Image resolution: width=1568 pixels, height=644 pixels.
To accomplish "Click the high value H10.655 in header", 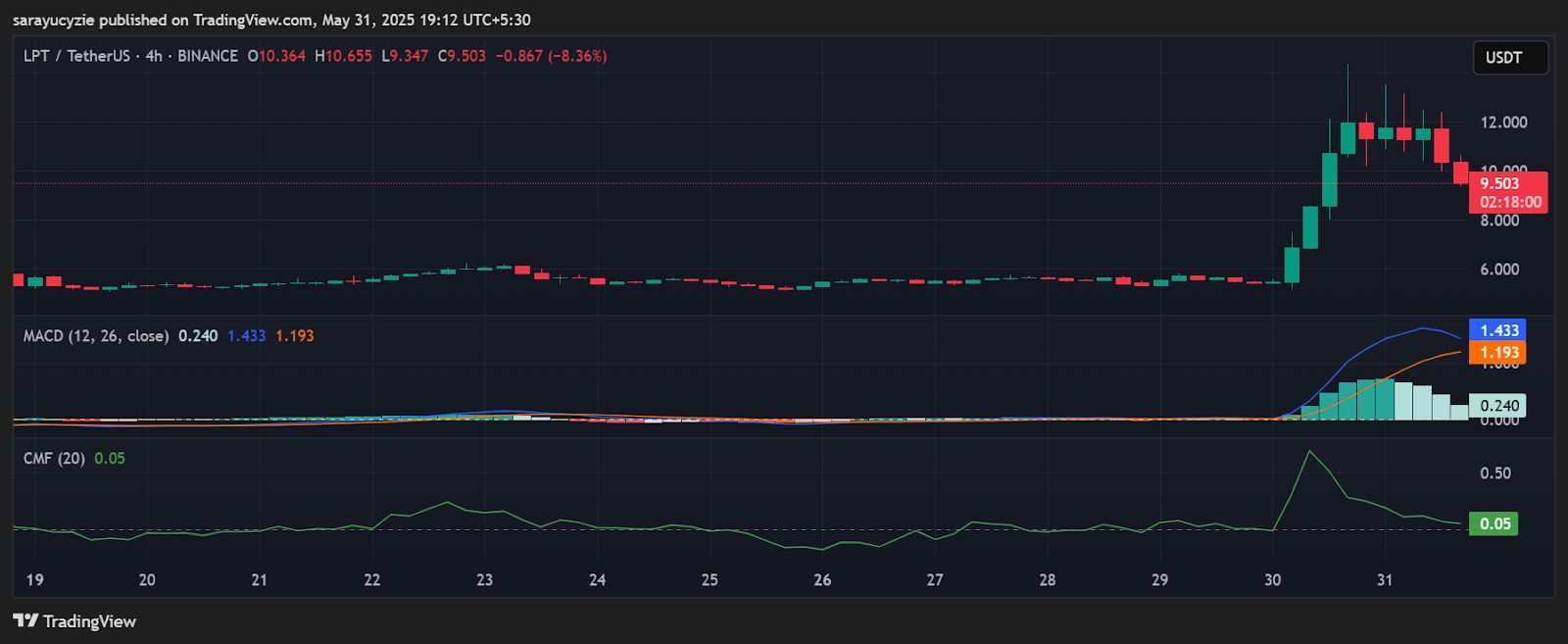I will (343, 56).
